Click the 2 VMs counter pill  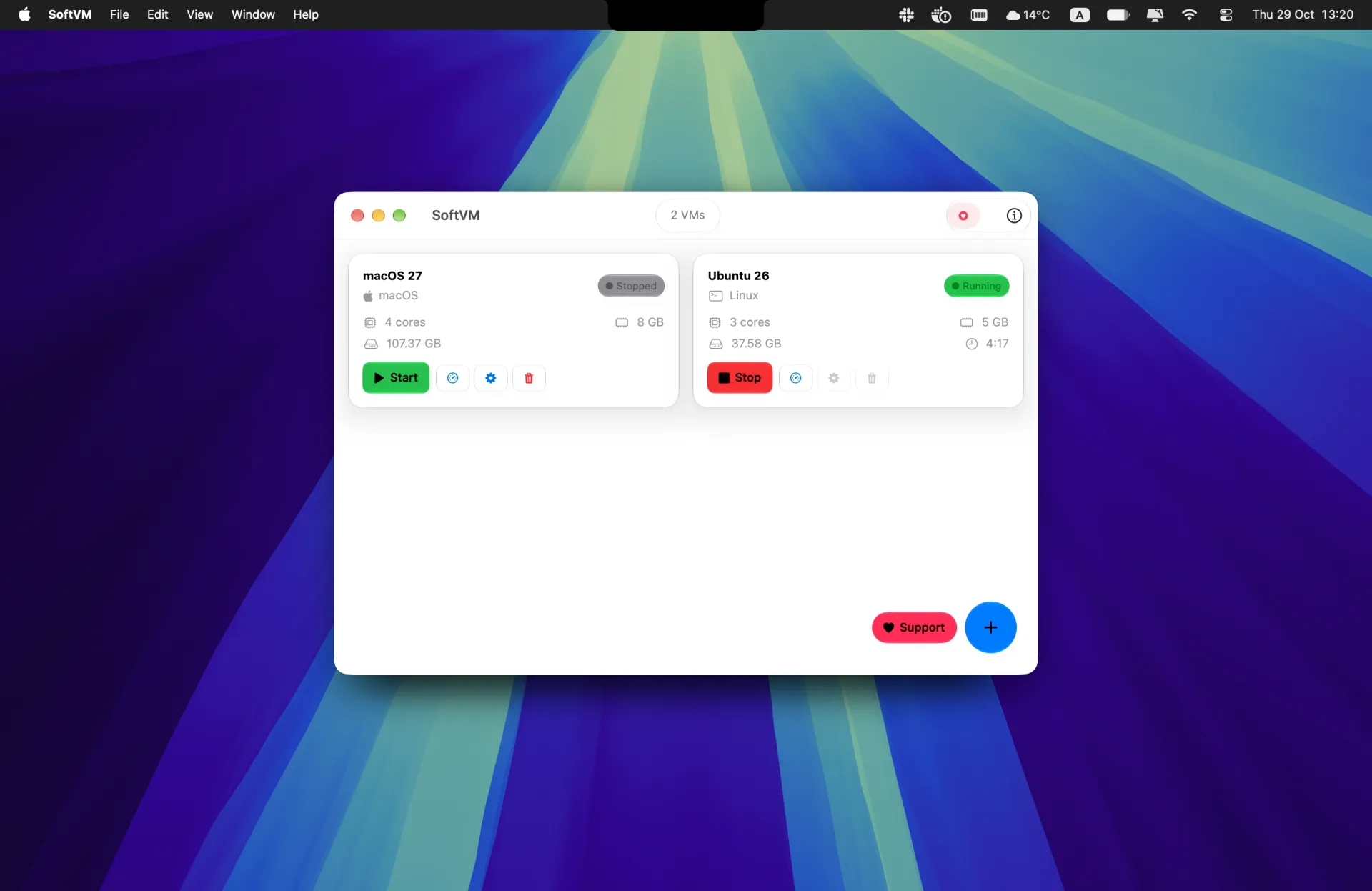[x=687, y=215]
